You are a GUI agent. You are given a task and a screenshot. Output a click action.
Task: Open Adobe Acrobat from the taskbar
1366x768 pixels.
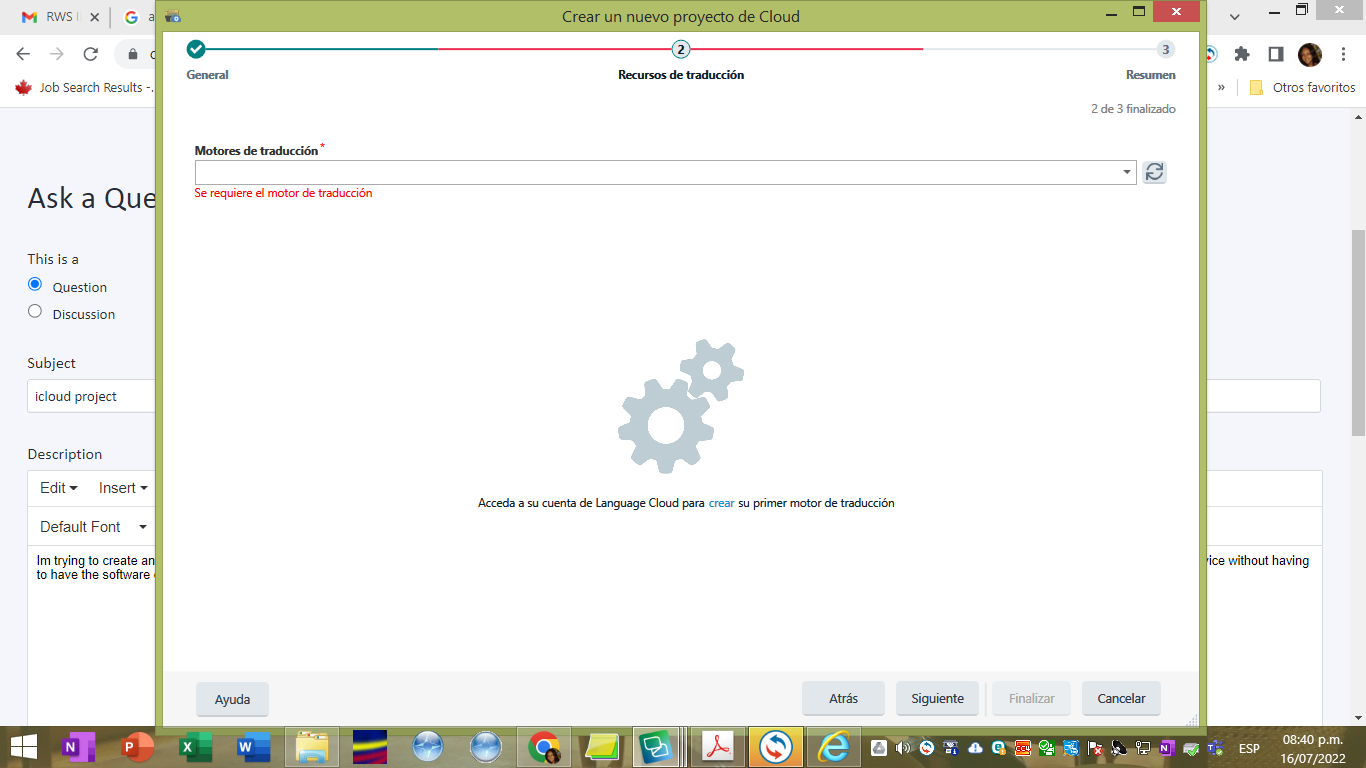[717, 746]
